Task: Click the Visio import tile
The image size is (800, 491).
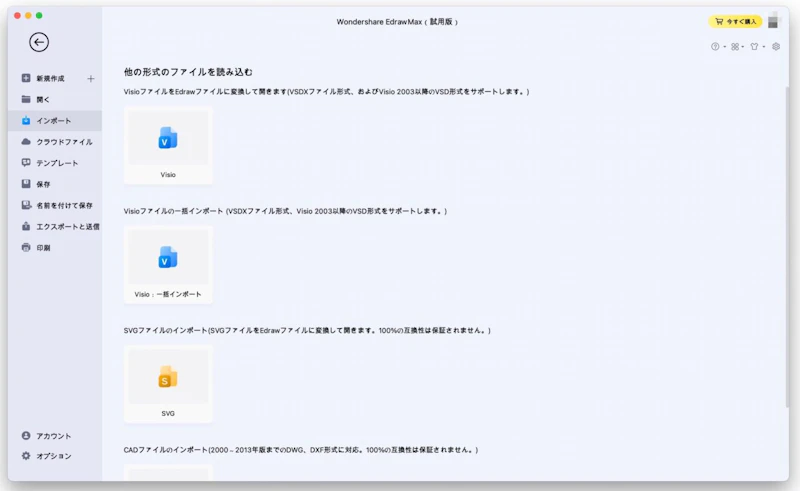Action: 168,145
